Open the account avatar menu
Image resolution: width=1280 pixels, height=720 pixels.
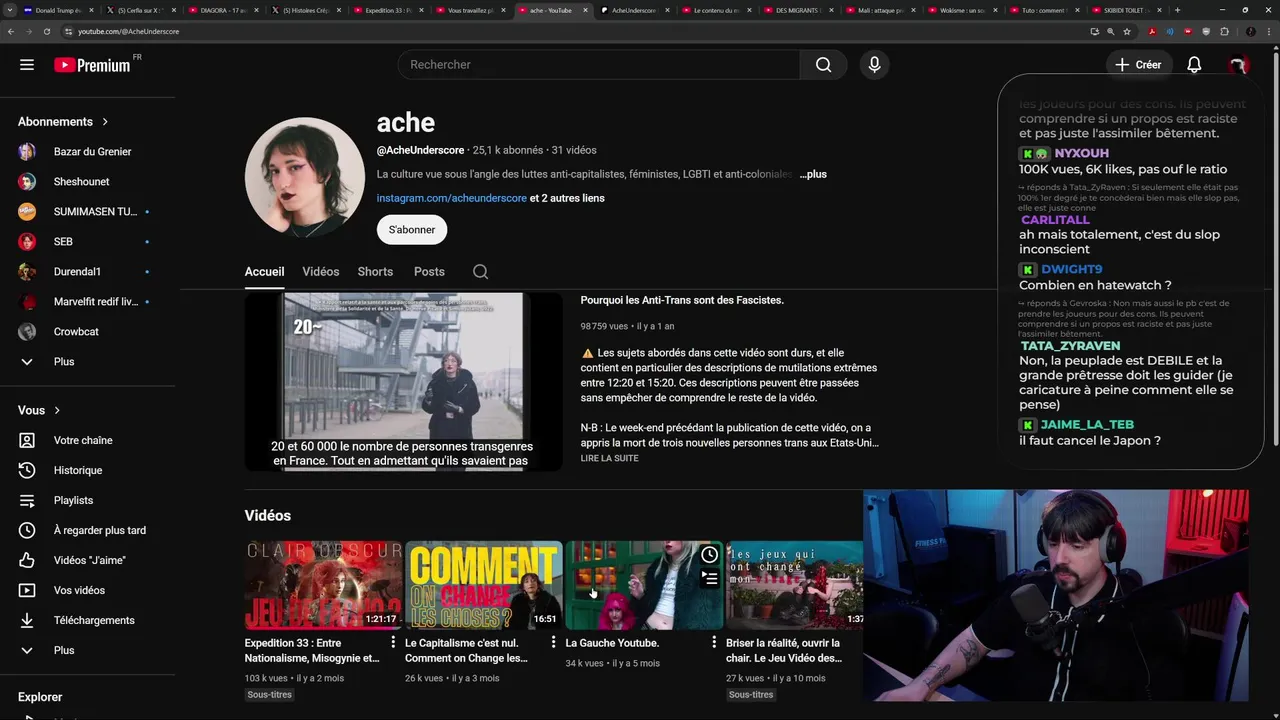point(1238,65)
